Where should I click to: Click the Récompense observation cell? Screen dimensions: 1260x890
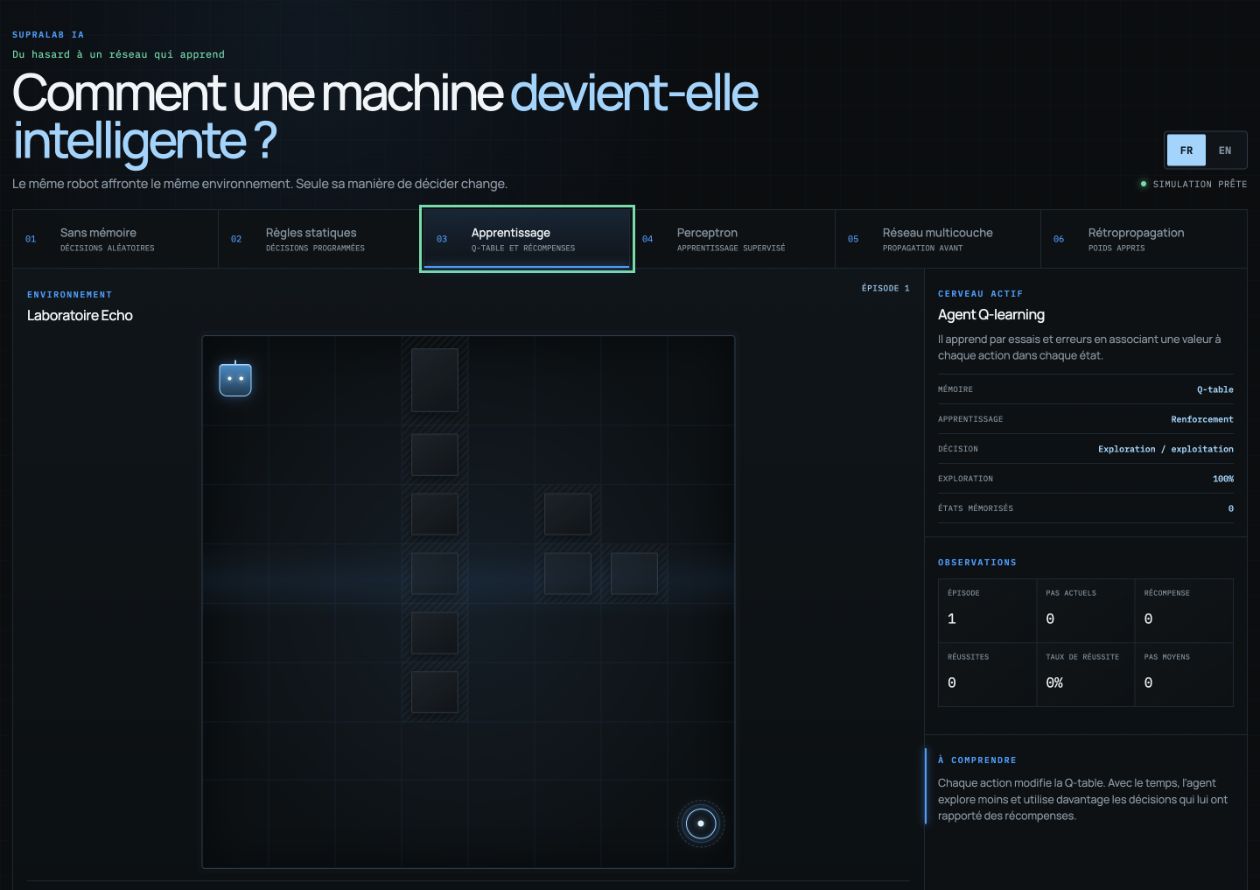[x=1184, y=610]
